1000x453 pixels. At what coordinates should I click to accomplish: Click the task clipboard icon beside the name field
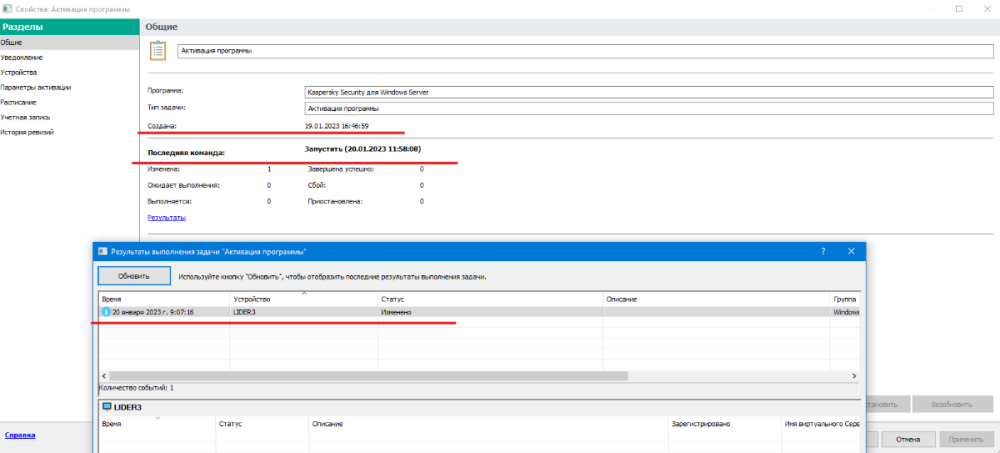pos(155,50)
